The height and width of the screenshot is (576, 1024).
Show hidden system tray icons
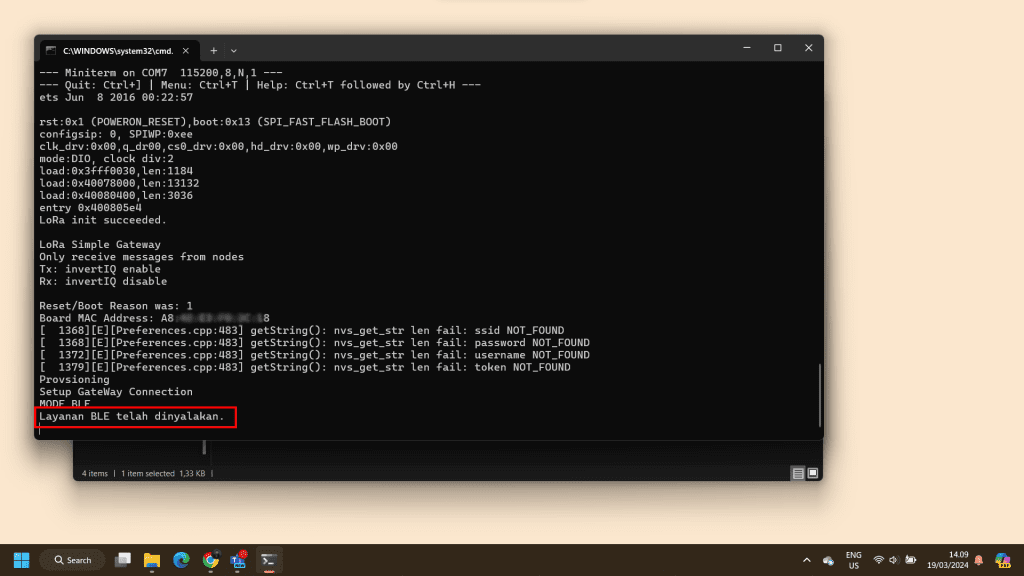point(806,560)
